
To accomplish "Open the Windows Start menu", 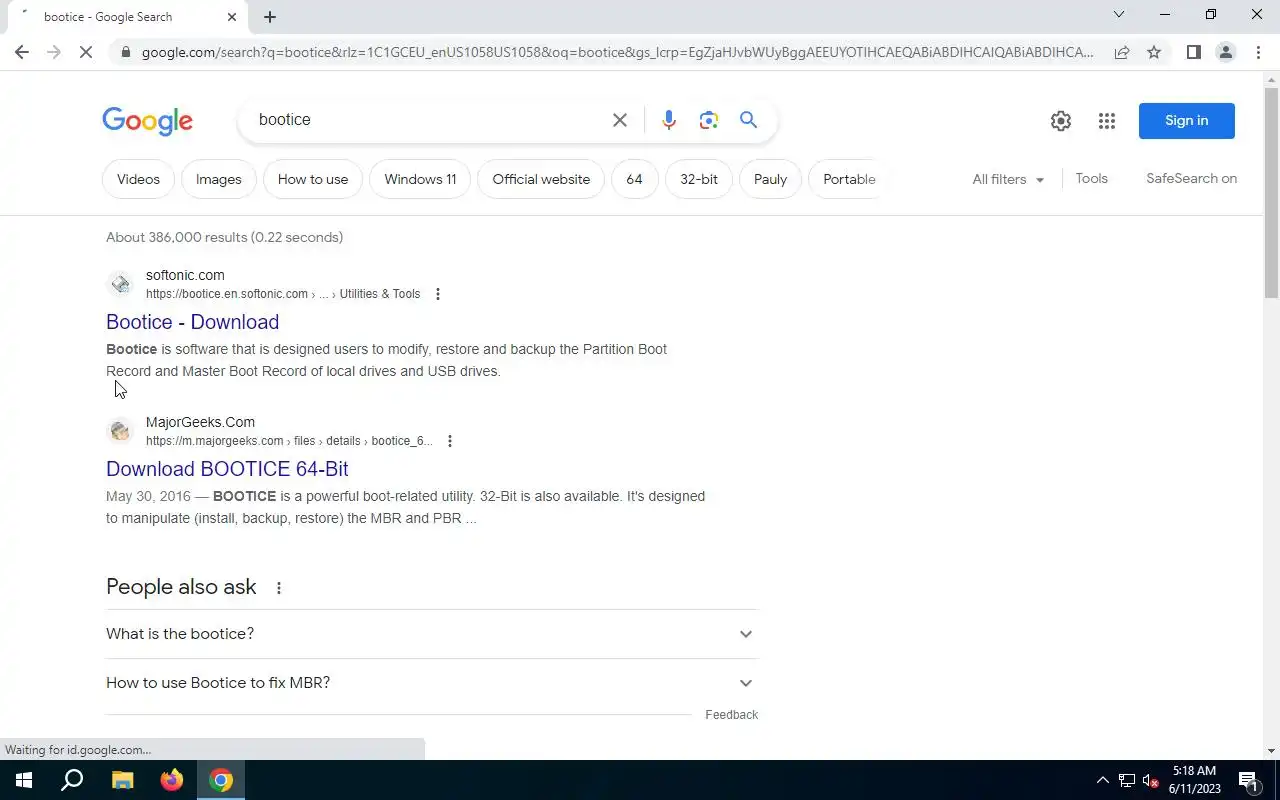I will tap(24, 780).
